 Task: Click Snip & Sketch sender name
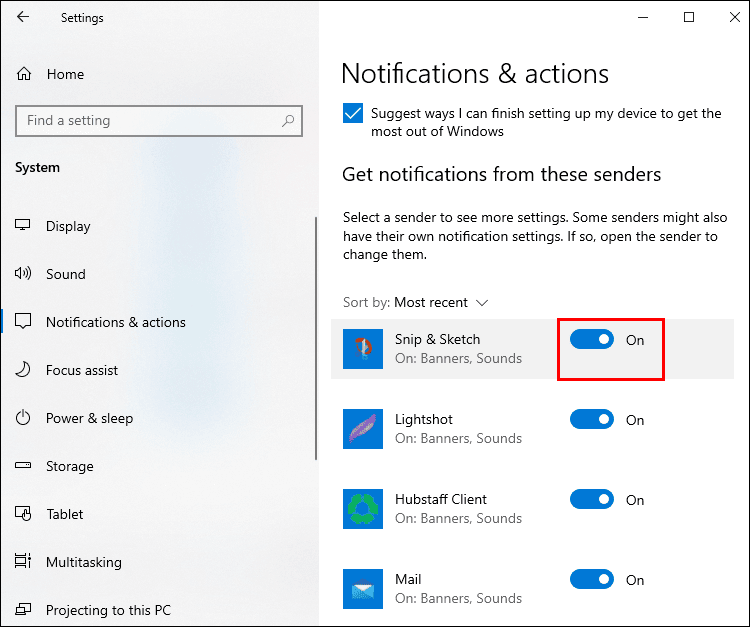(438, 339)
